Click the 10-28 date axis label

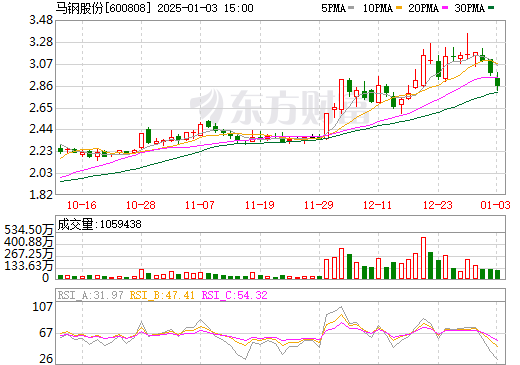[x=141, y=205]
